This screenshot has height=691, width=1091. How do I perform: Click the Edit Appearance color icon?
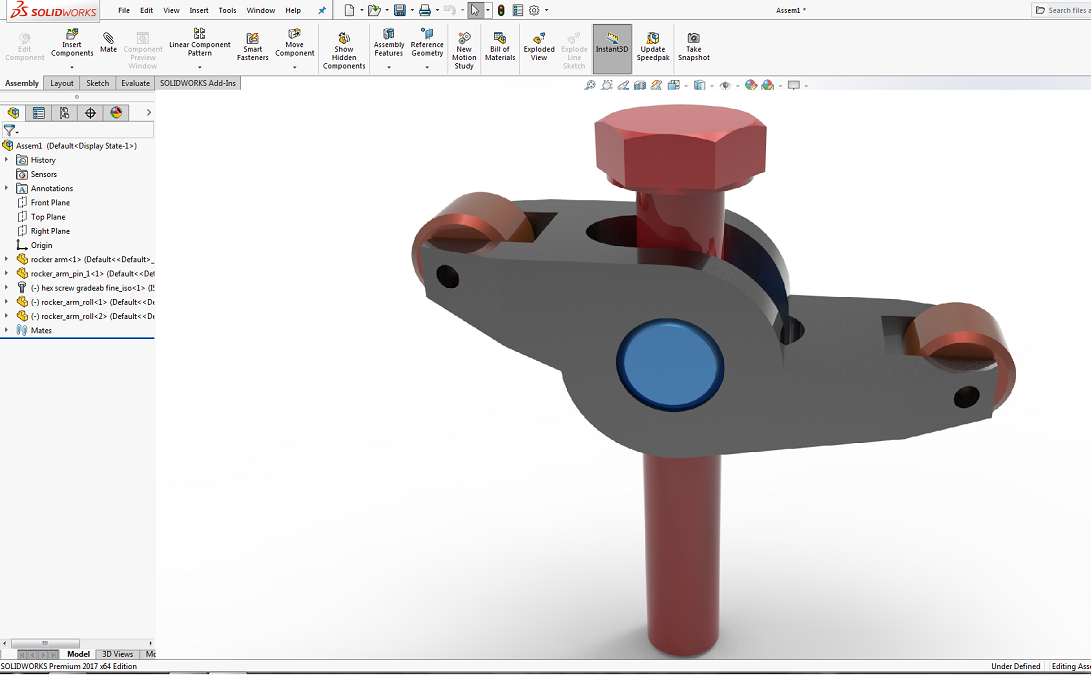(751, 86)
